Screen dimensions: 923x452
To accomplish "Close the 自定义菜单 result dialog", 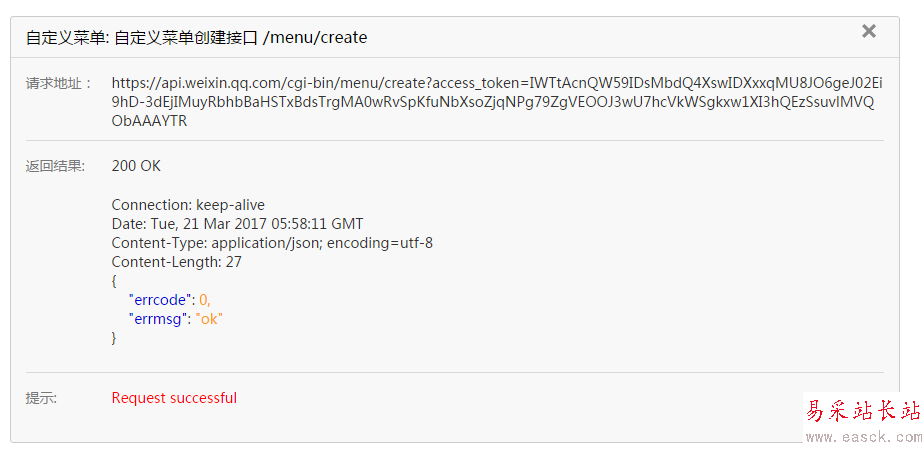I will (869, 32).
